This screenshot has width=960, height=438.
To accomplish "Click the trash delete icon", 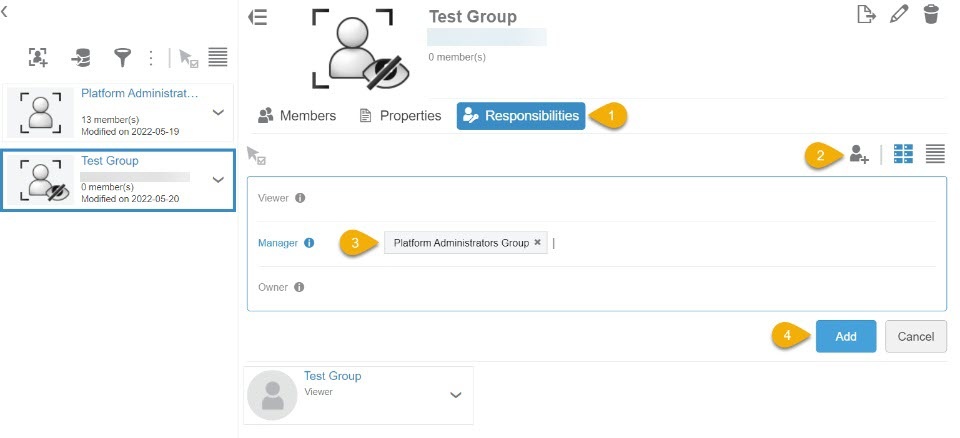I will click(x=931, y=14).
